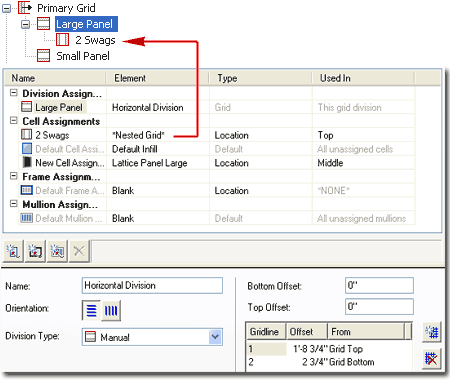The image size is (450, 381).
Task: Collapse the Frame Assignments group
Action: click(13, 176)
